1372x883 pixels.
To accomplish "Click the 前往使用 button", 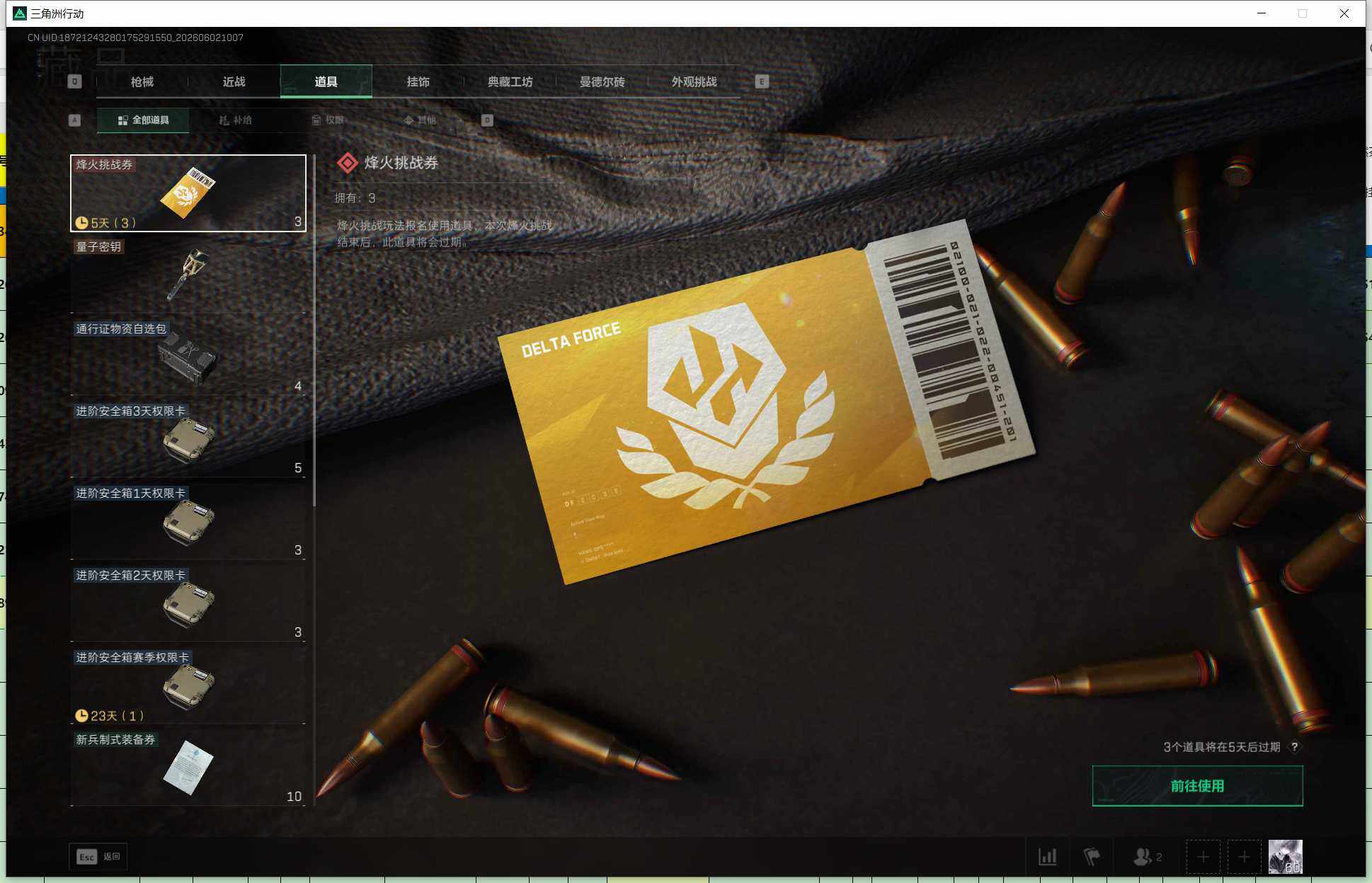I will pos(1197,786).
